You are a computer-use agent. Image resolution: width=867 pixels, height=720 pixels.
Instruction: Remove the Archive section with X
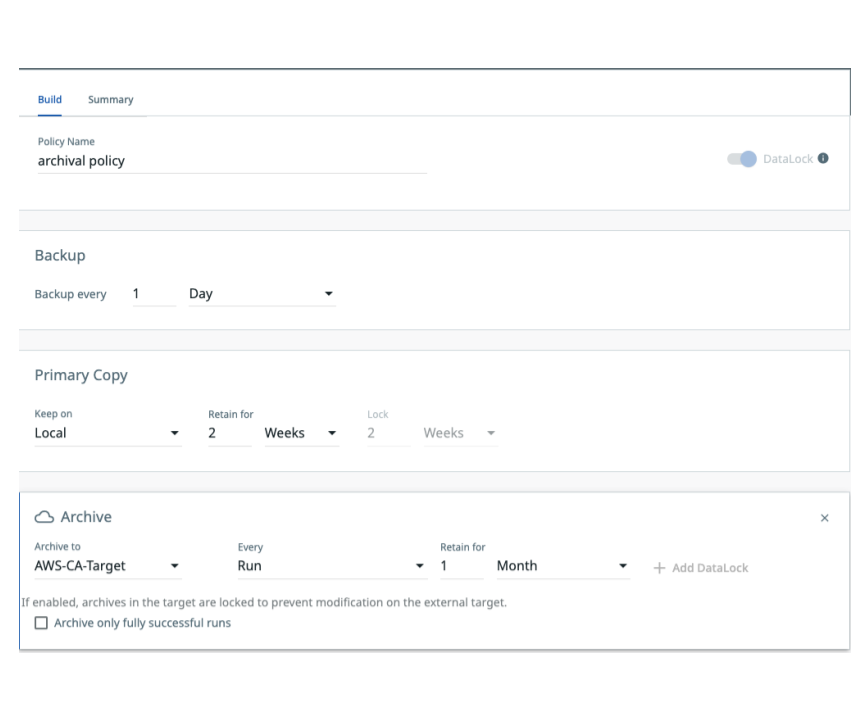[824, 518]
